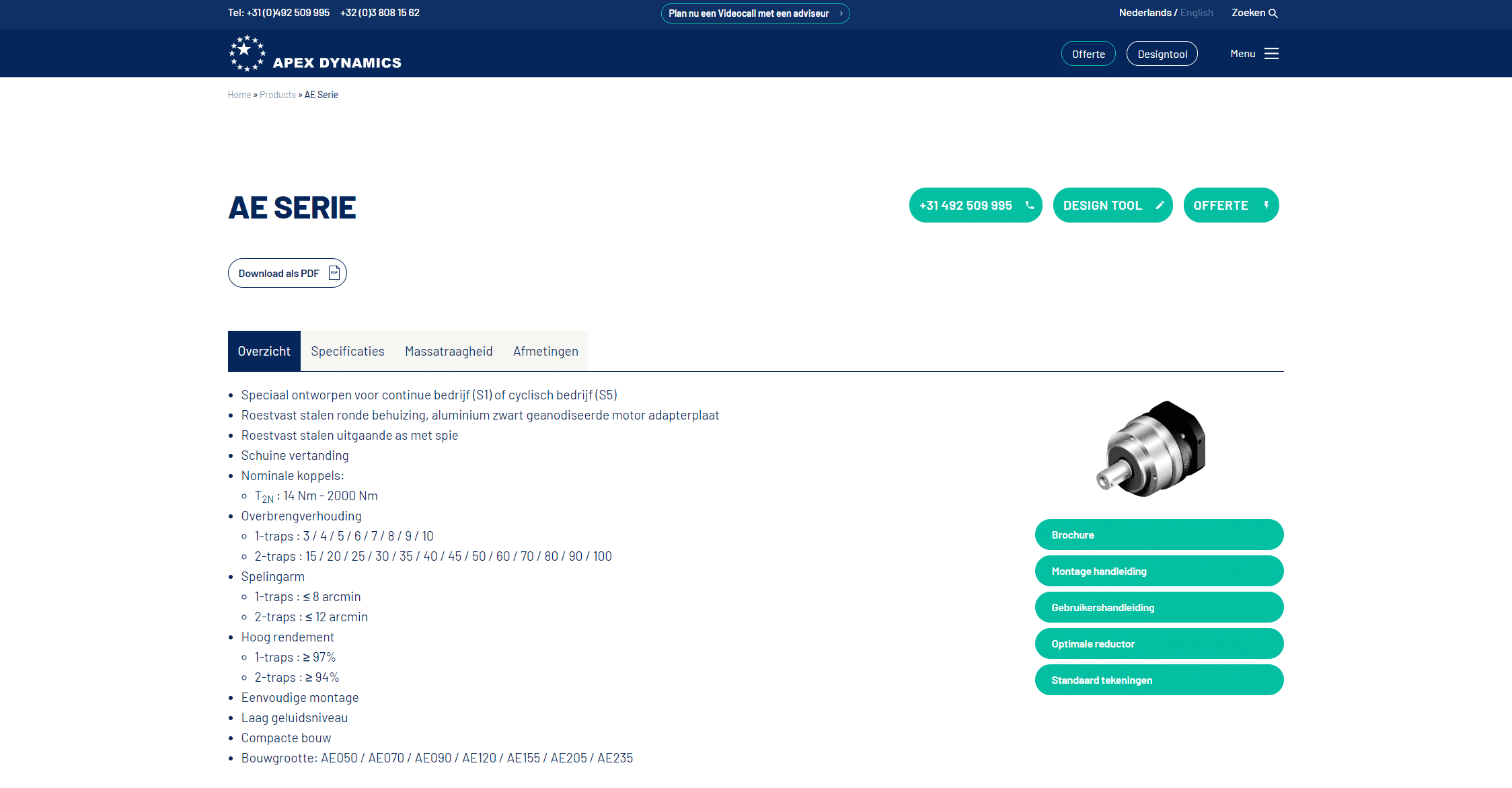Click the phone icon on the +31 492 509 995 button
This screenshot has height=788, width=1512.
(1029, 206)
